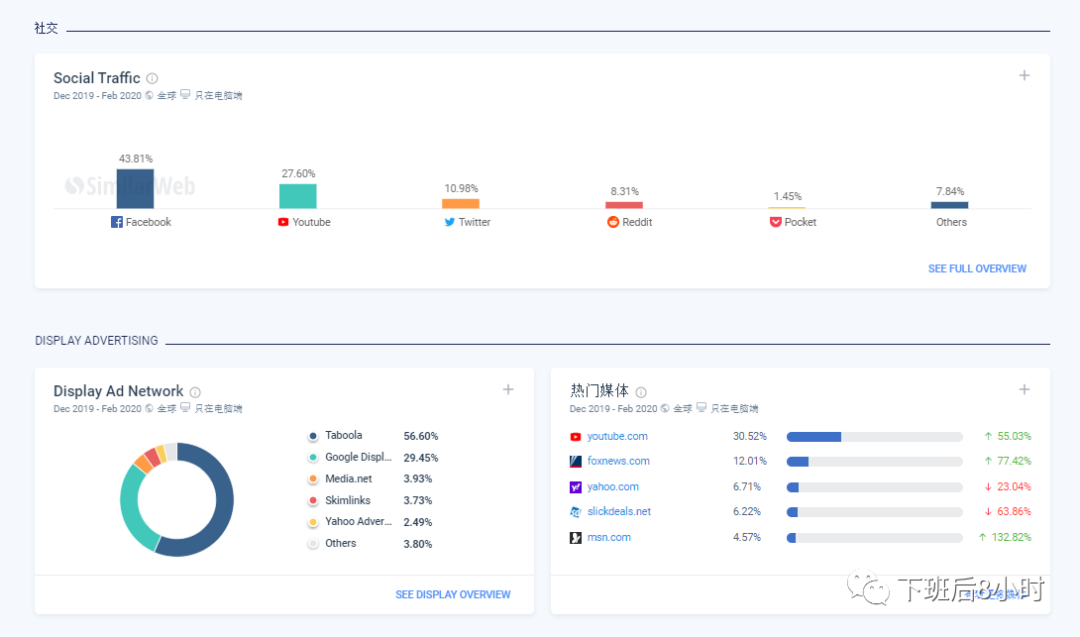1080x637 pixels.
Task: Open SEE DISPLAY OVERVIEW link
Action: point(452,595)
